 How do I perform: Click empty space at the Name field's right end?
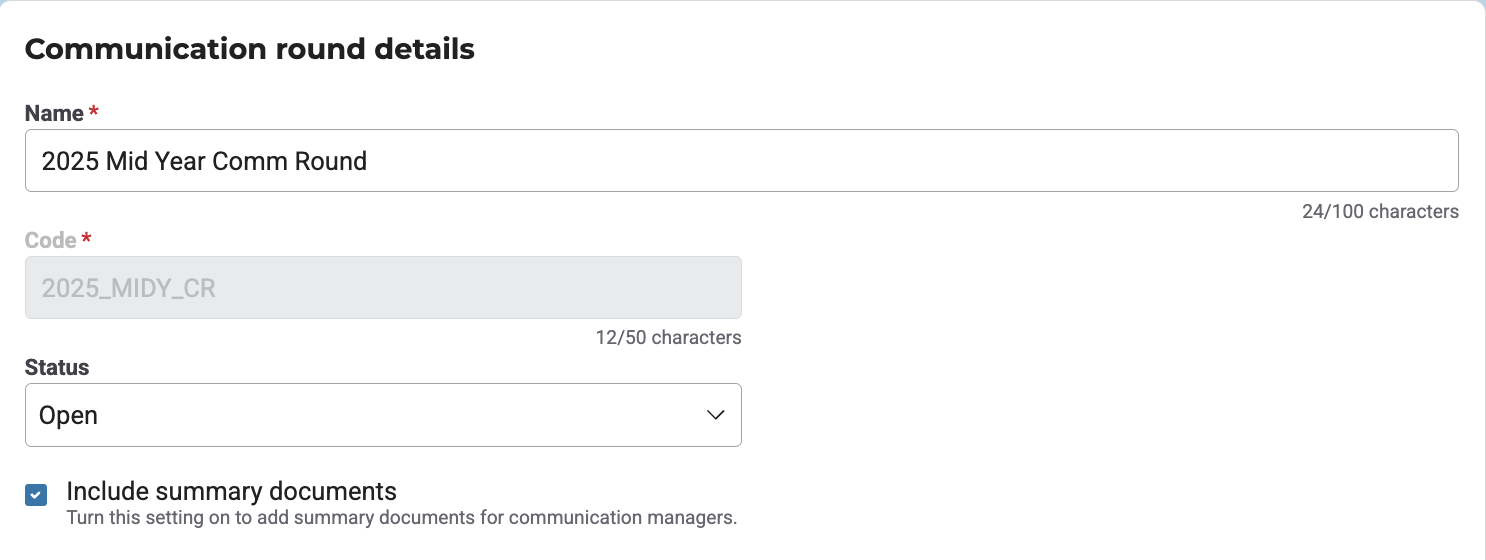[x=1400, y=161]
